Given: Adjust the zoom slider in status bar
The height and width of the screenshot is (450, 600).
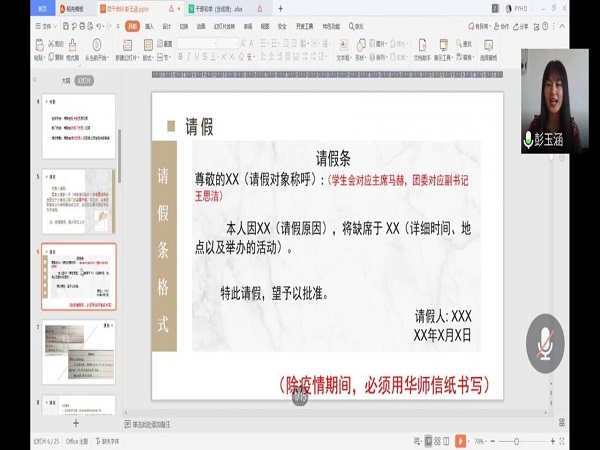Looking at the screenshot, I should click(x=515, y=440).
